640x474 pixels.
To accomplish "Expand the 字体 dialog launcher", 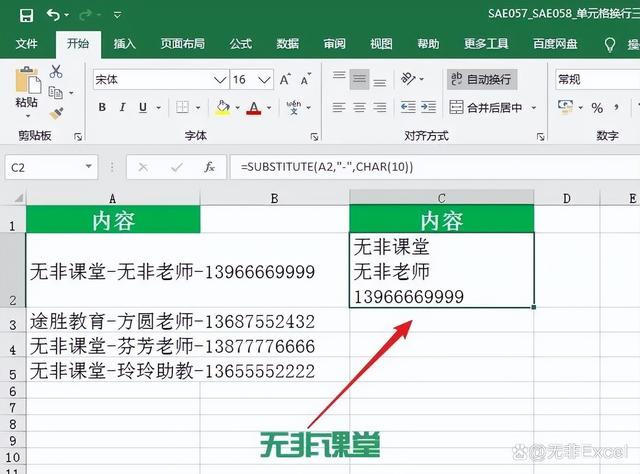I will point(314,137).
